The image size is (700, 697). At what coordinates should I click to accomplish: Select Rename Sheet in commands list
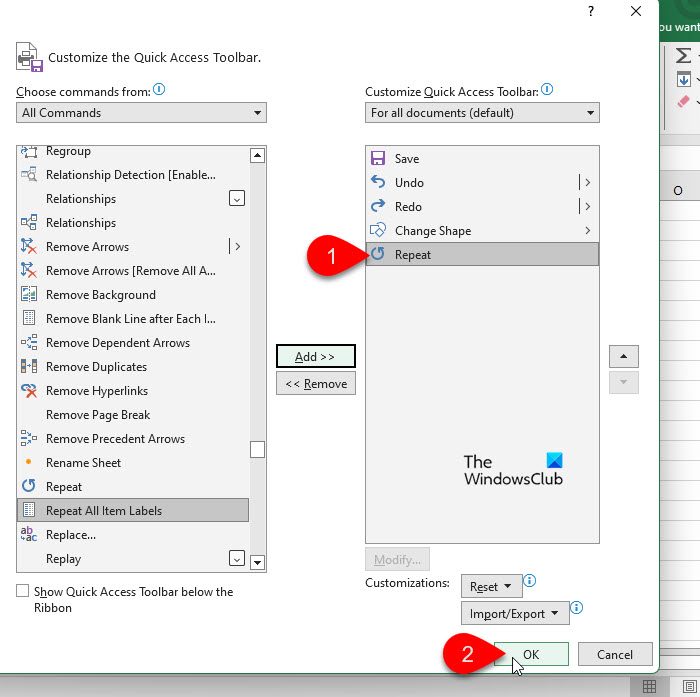tap(84, 463)
